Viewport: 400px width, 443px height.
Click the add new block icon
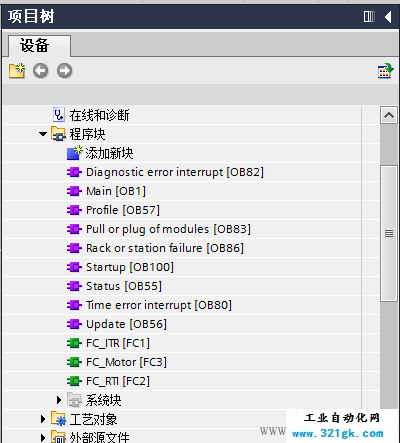[74, 153]
